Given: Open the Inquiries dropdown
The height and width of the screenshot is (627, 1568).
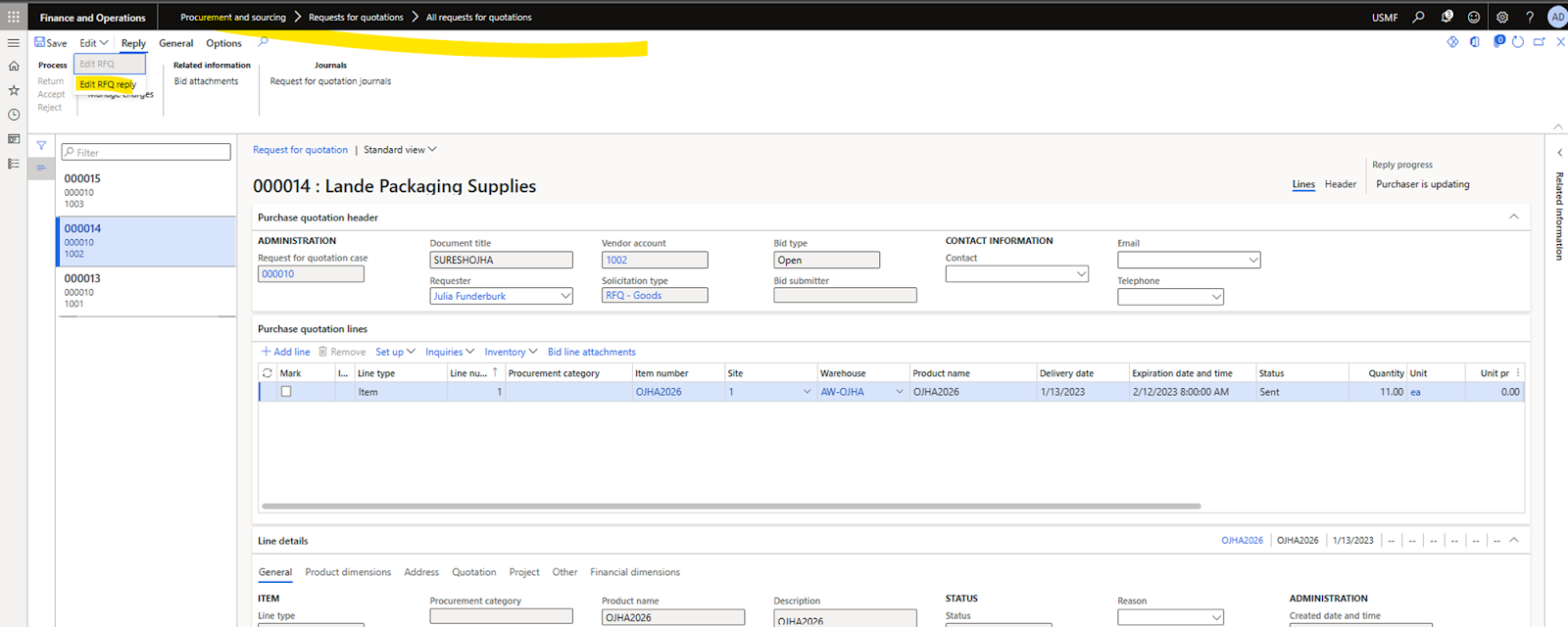Looking at the screenshot, I should (x=450, y=352).
